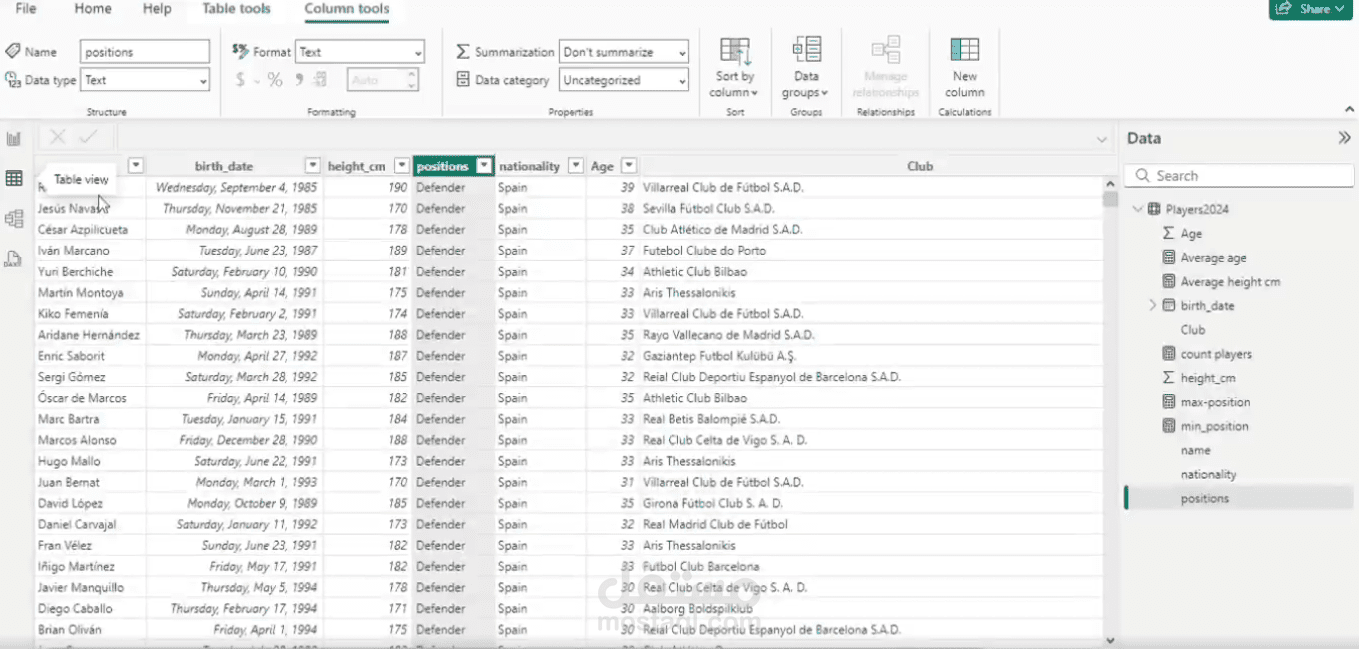The image size is (1359, 649).
Task: Open height_cm column filter dropdown
Action: click(x=401, y=166)
